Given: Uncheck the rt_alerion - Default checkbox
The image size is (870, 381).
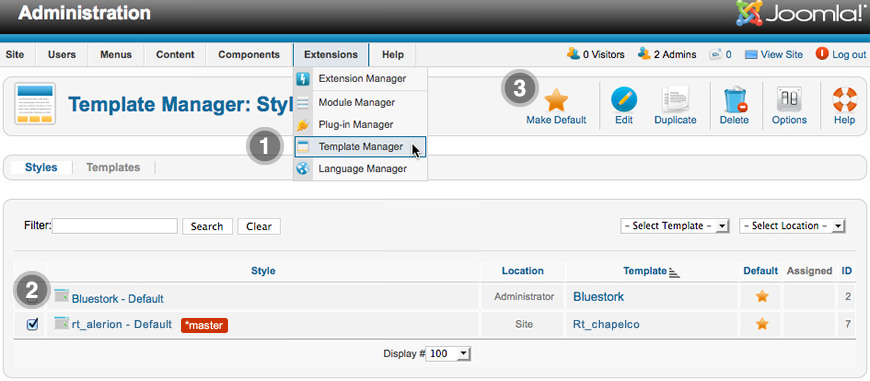Looking at the screenshot, I should 32,324.
